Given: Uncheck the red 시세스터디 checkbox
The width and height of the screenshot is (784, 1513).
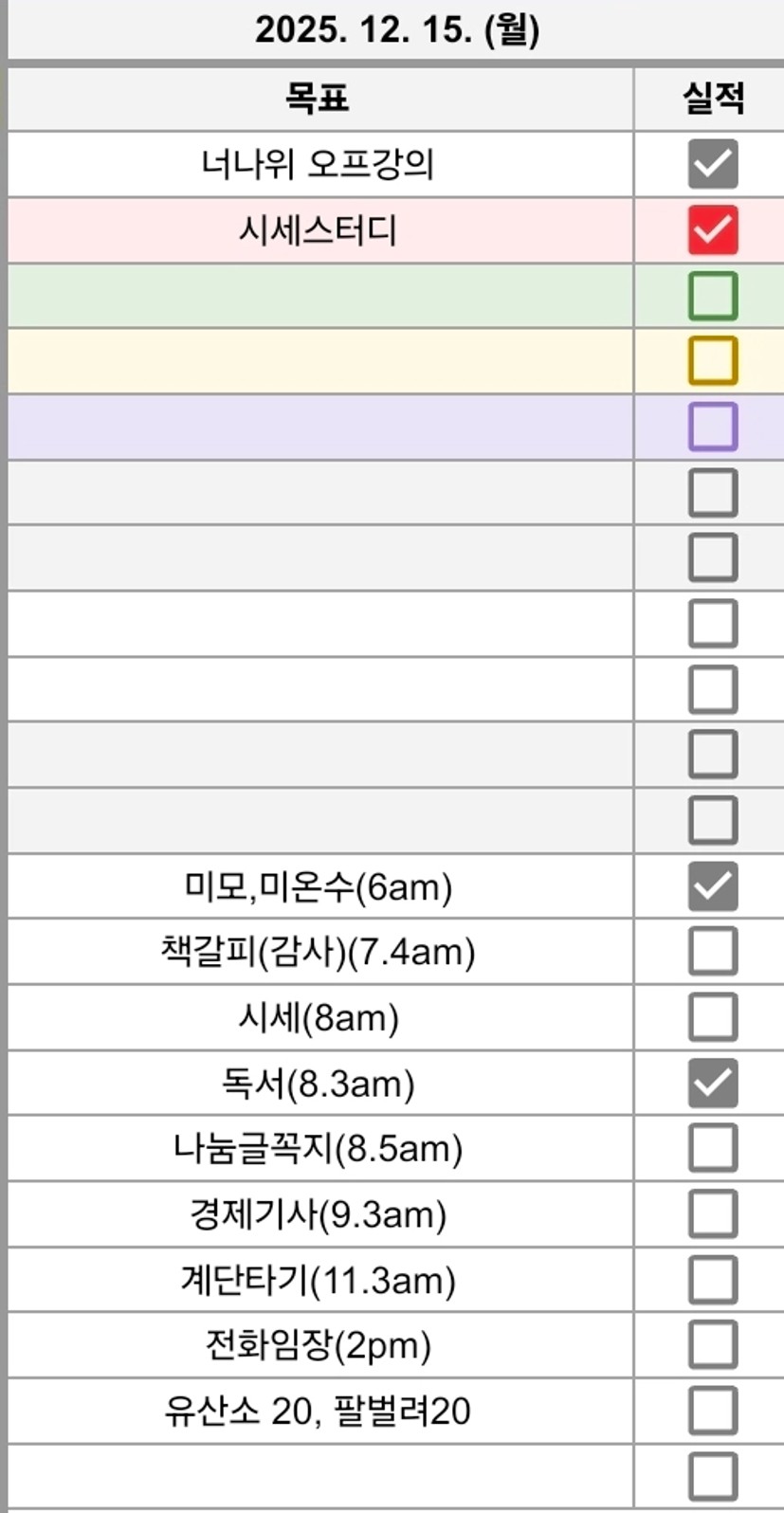Looking at the screenshot, I should [712, 230].
